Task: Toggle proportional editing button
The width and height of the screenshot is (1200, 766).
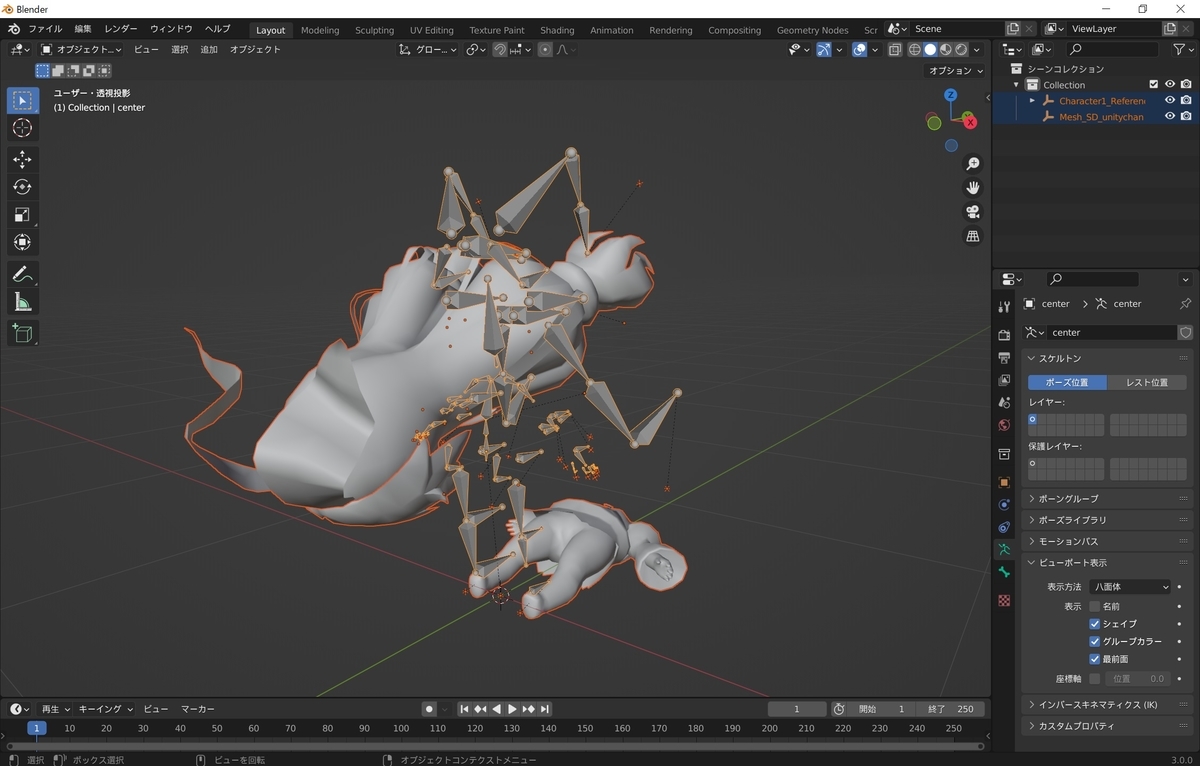Action: point(545,49)
